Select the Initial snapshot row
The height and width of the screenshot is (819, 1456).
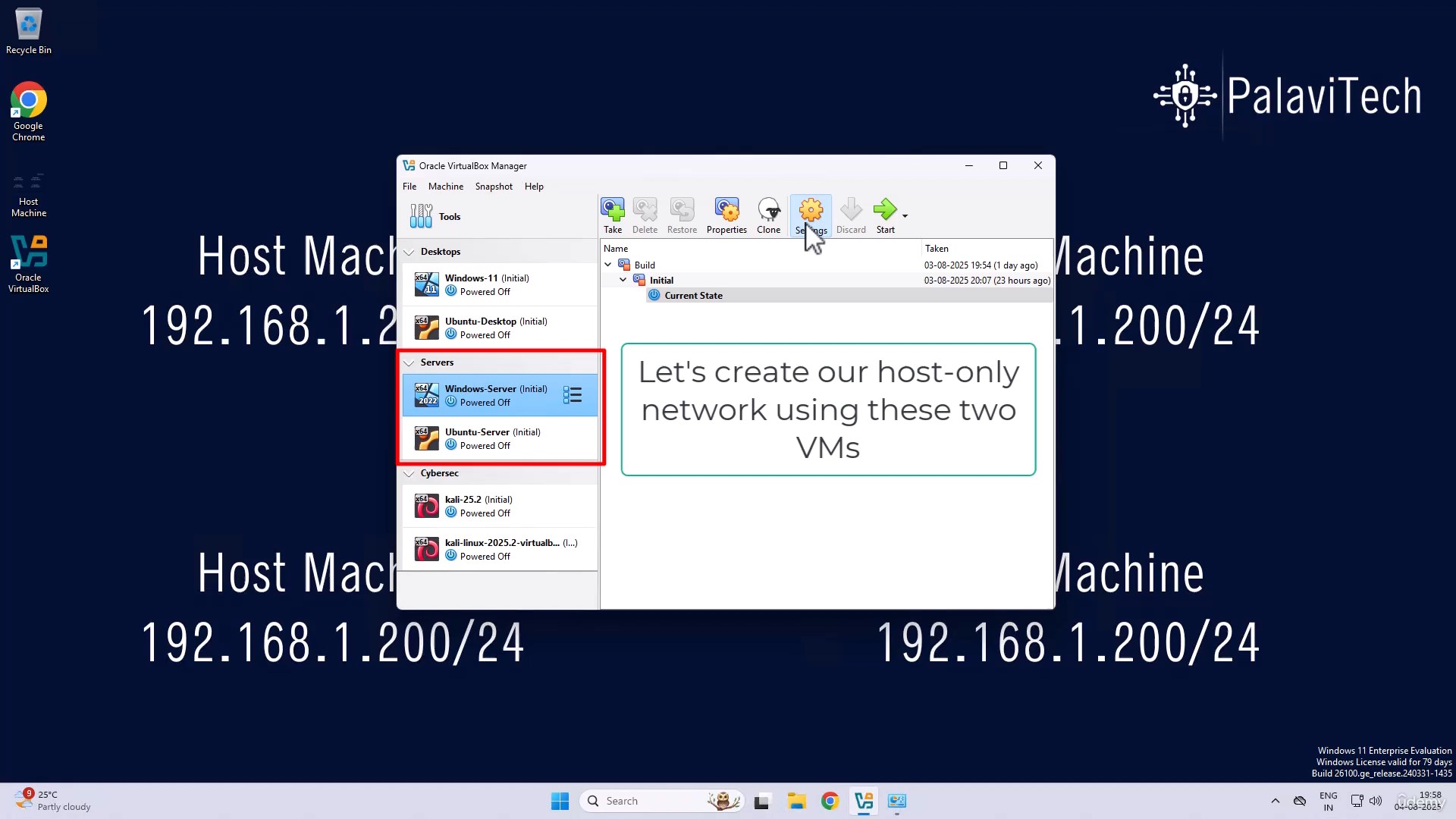pyautogui.click(x=827, y=280)
